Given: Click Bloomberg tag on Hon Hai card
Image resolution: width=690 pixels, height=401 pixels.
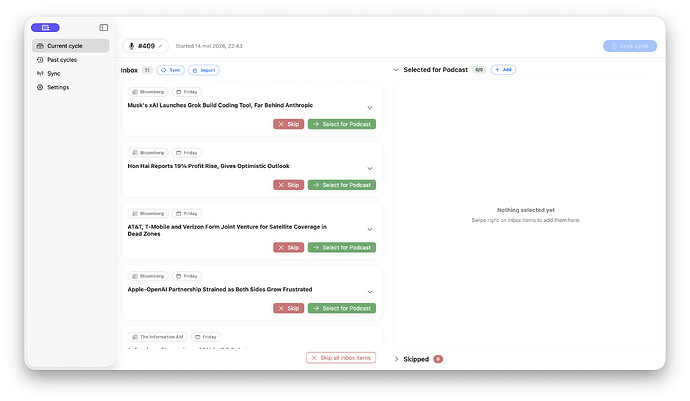Looking at the screenshot, I should pyautogui.click(x=148, y=153).
